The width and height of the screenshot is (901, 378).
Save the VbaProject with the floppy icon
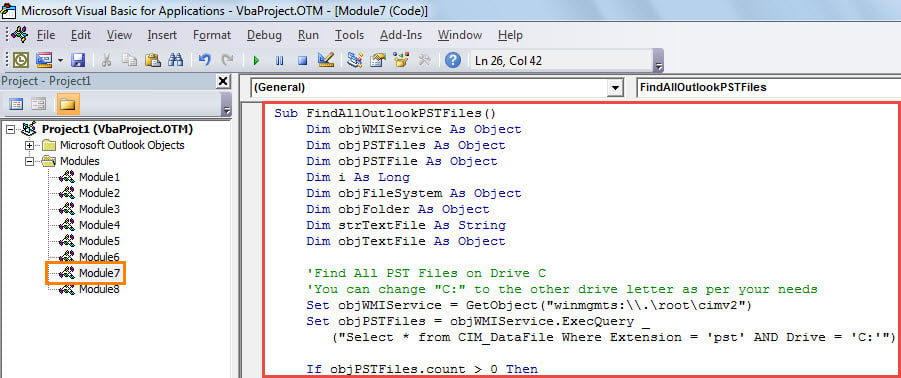(x=78, y=60)
